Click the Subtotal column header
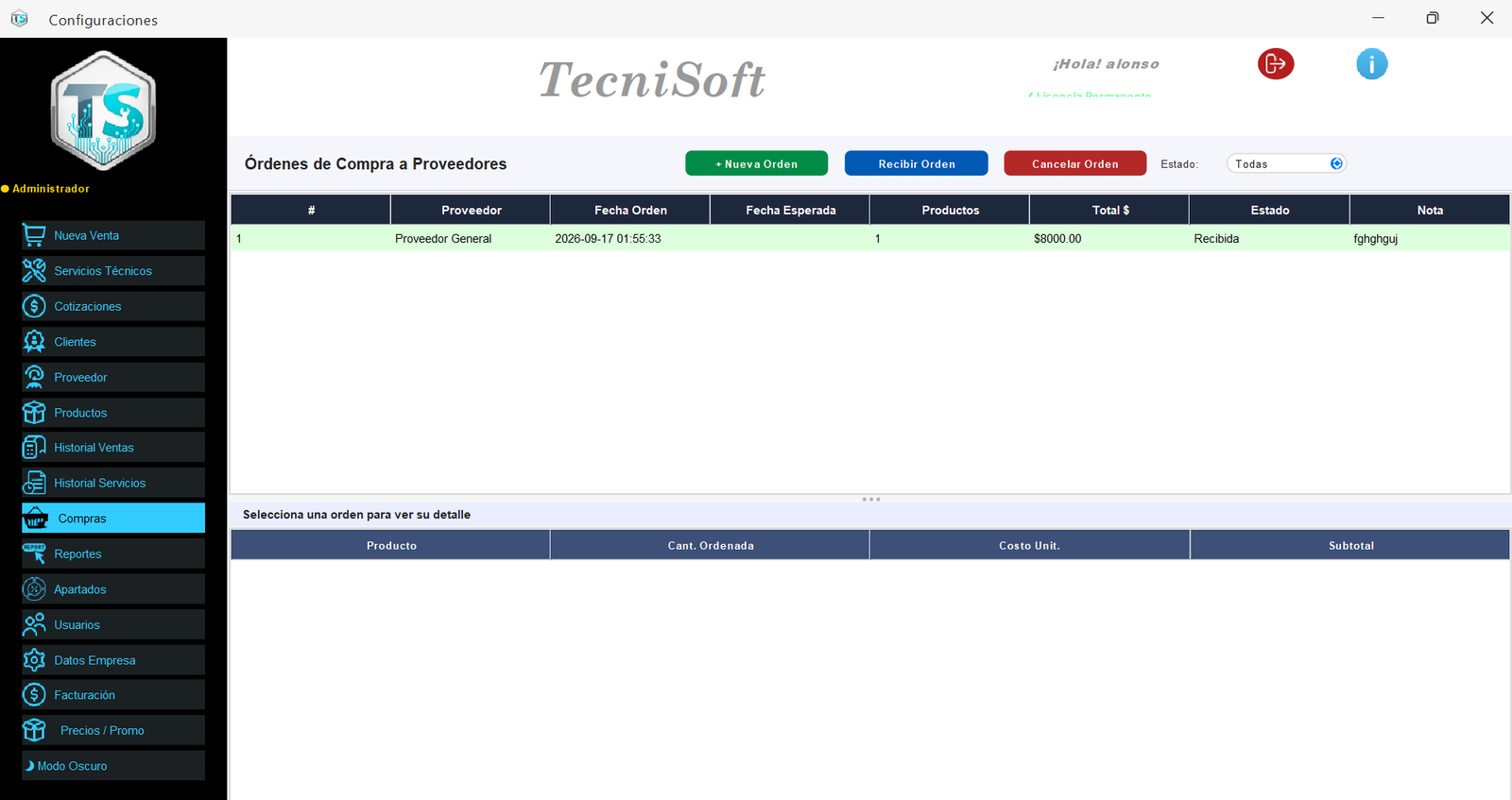The height and width of the screenshot is (800, 1512). point(1350,545)
